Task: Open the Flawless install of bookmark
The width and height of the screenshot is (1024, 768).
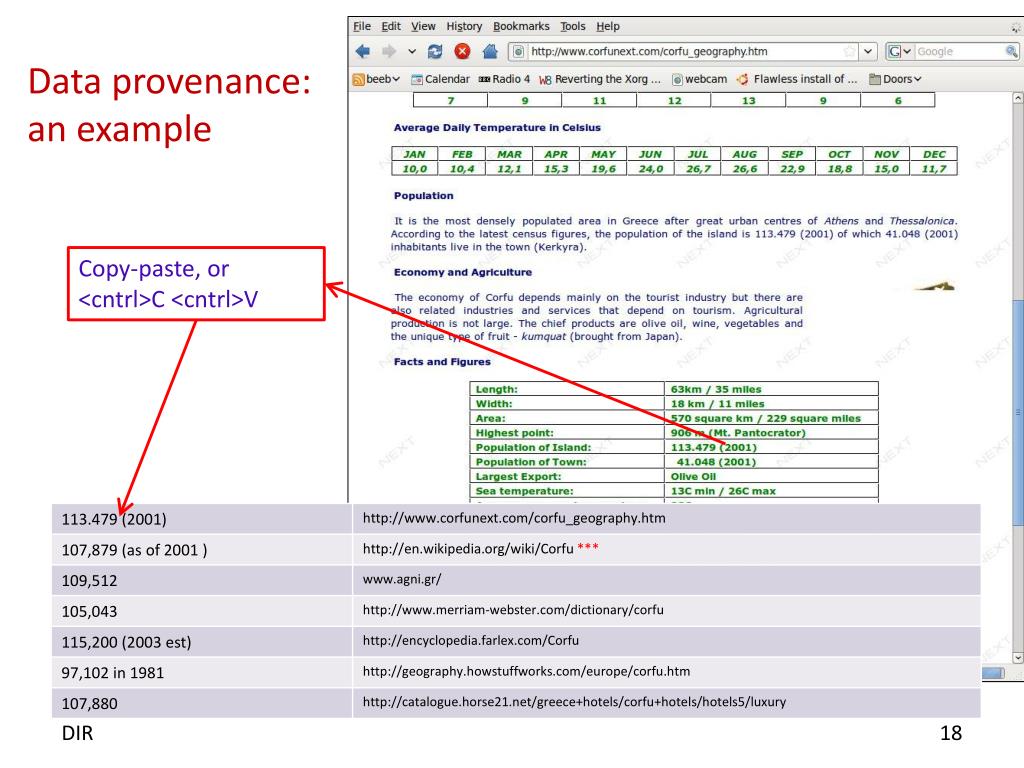Action: (797, 79)
